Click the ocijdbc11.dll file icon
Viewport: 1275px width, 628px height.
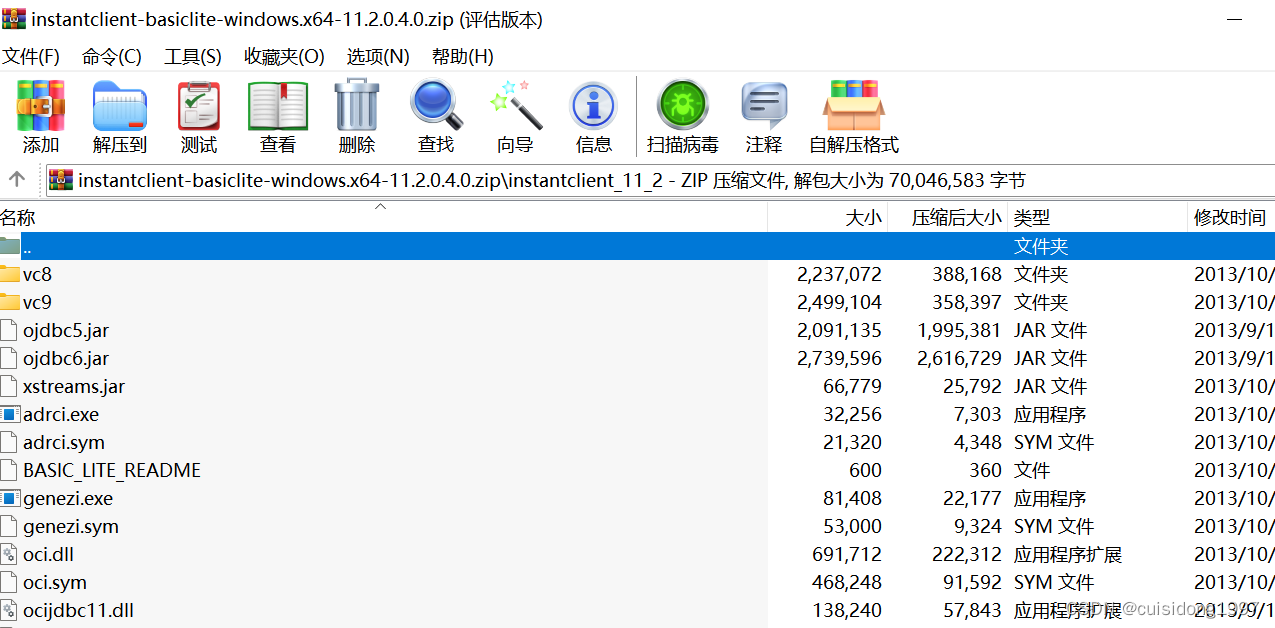pos(10,610)
